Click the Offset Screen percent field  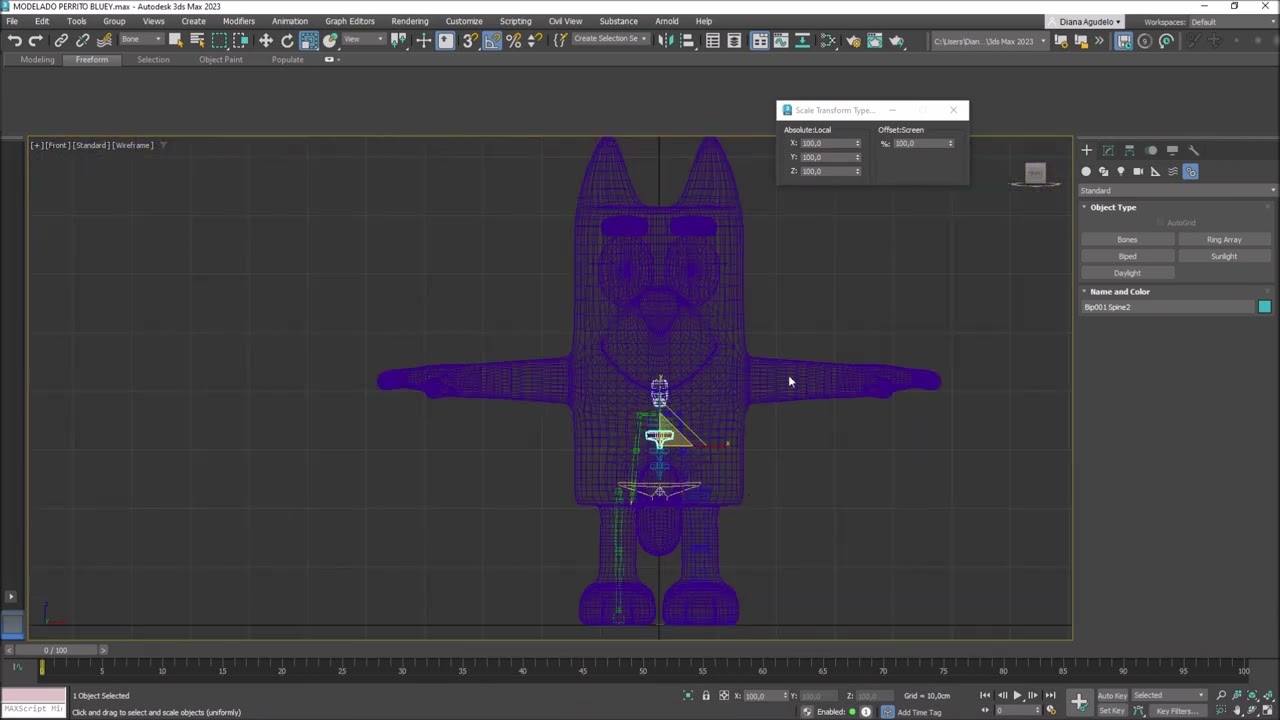pos(923,143)
